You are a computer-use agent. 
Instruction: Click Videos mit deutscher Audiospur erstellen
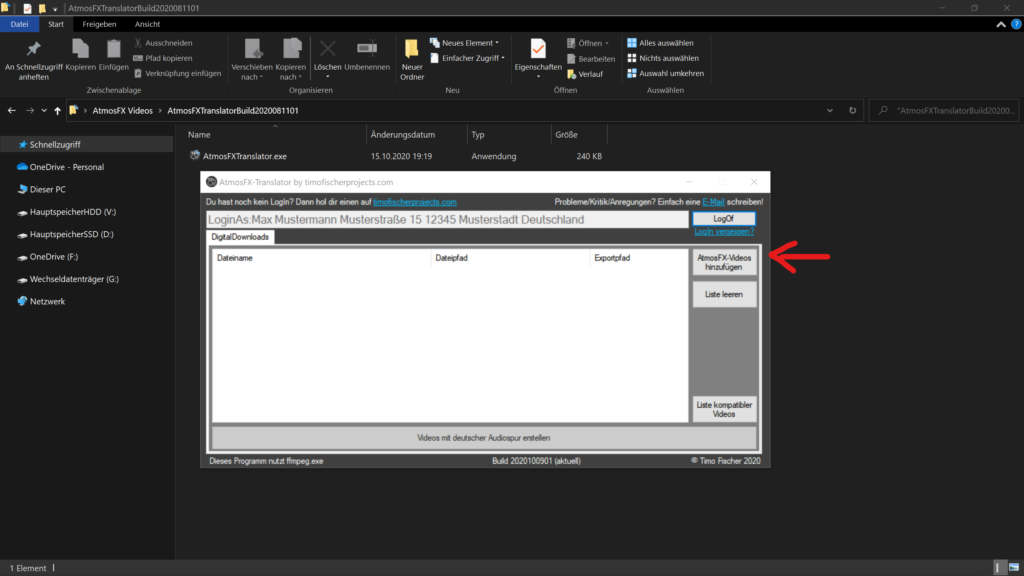pos(484,438)
